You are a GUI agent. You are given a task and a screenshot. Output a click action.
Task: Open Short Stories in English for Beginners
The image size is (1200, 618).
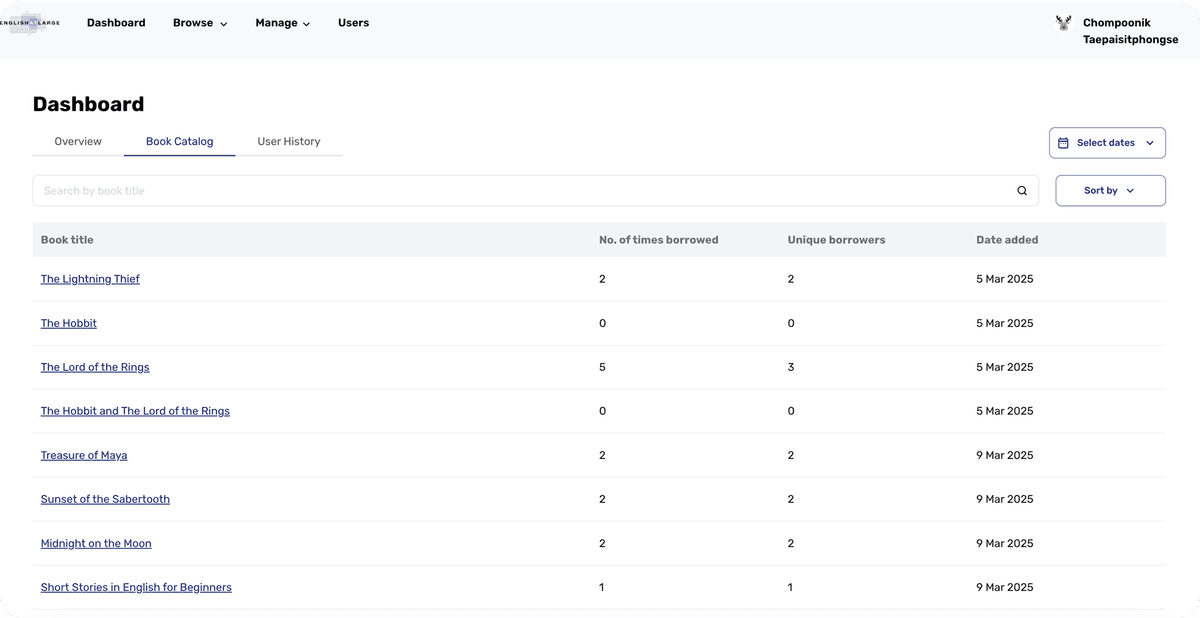(x=136, y=587)
